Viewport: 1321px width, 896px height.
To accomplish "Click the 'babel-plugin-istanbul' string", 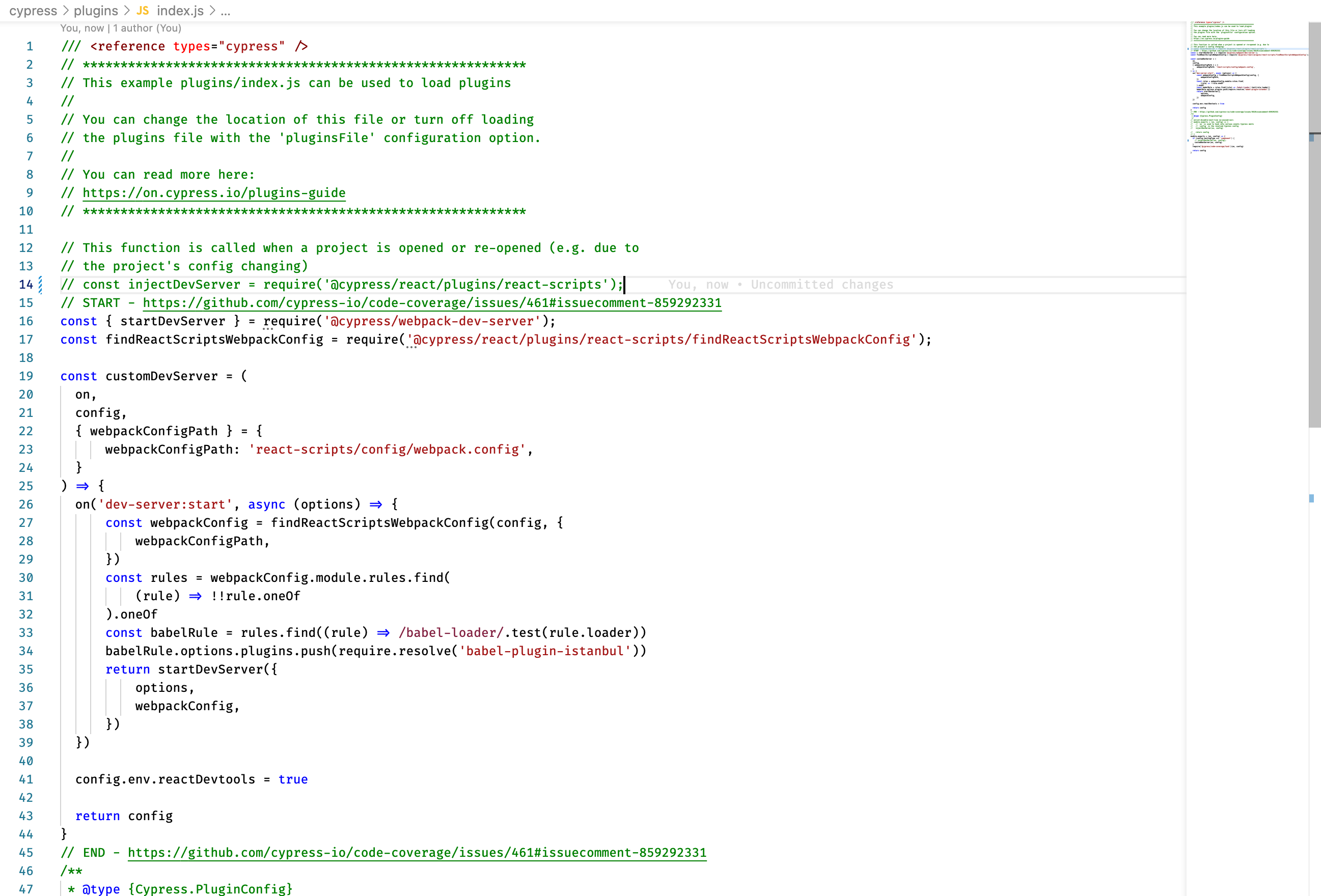I will (545, 651).
